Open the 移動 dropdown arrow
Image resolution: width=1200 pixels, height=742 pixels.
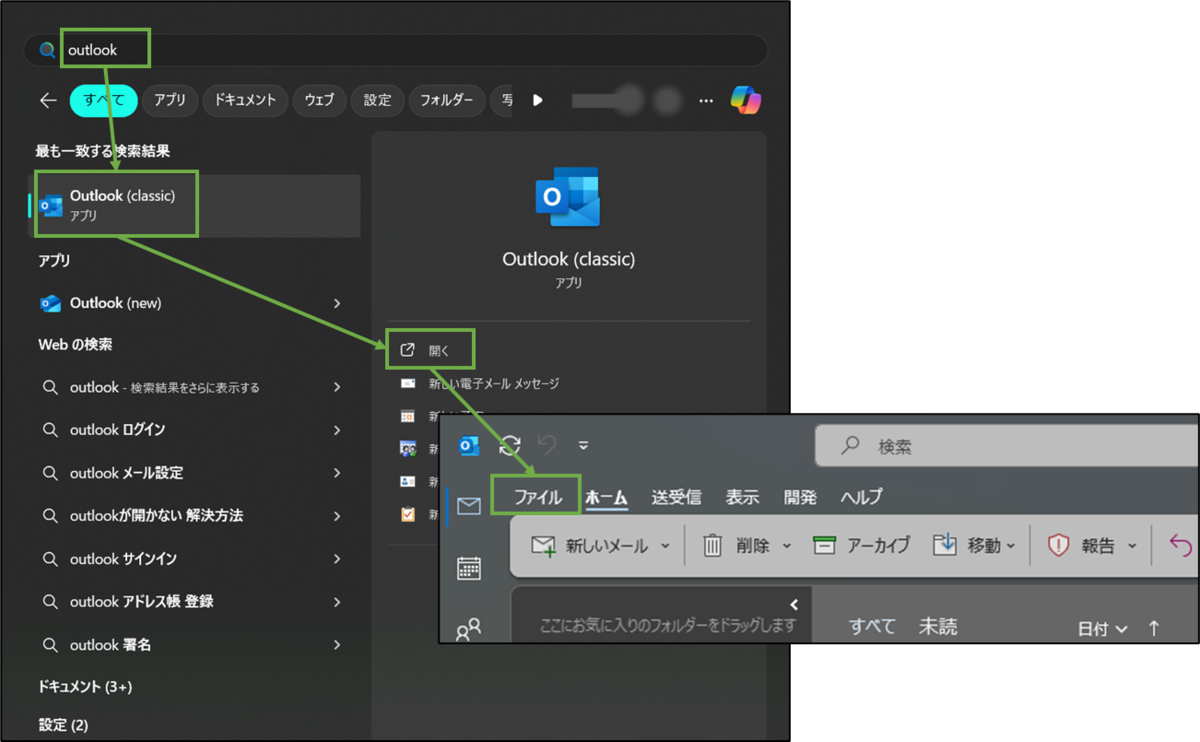1011,547
